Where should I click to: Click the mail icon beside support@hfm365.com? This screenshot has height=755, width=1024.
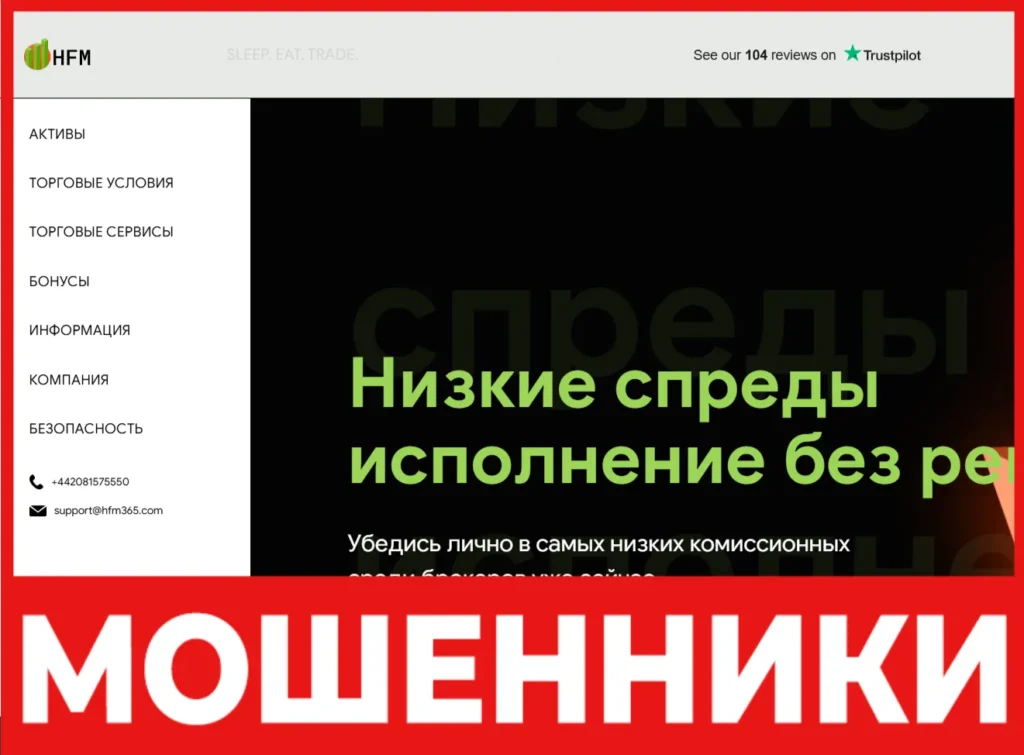click(36, 510)
